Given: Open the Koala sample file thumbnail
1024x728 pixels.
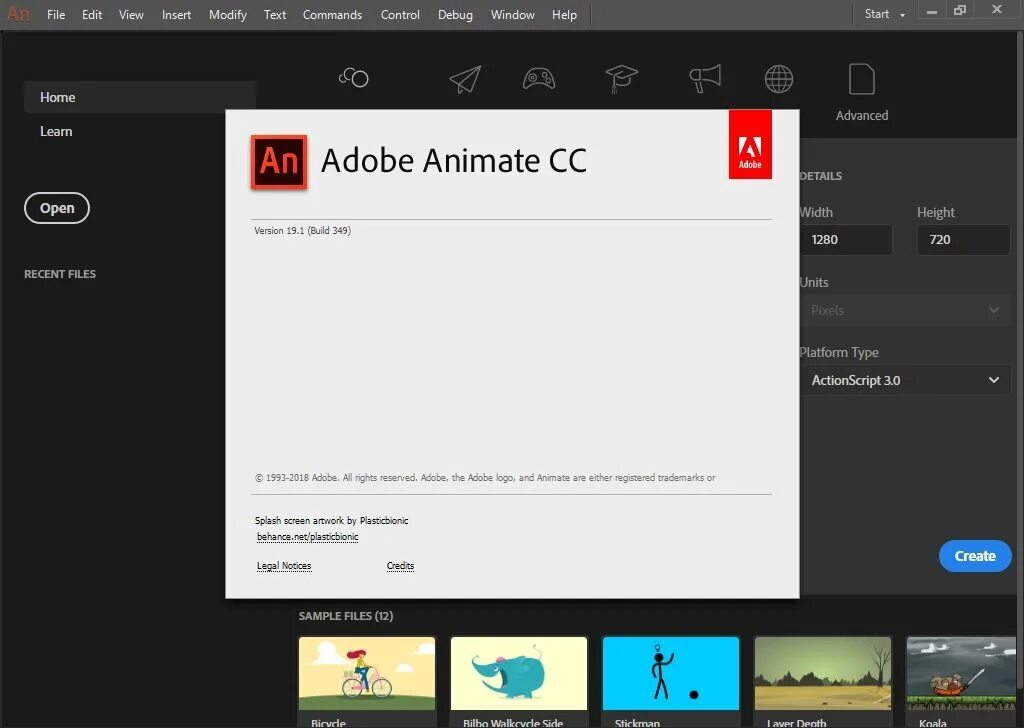Looking at the screenshot, I should coord(961,673).
